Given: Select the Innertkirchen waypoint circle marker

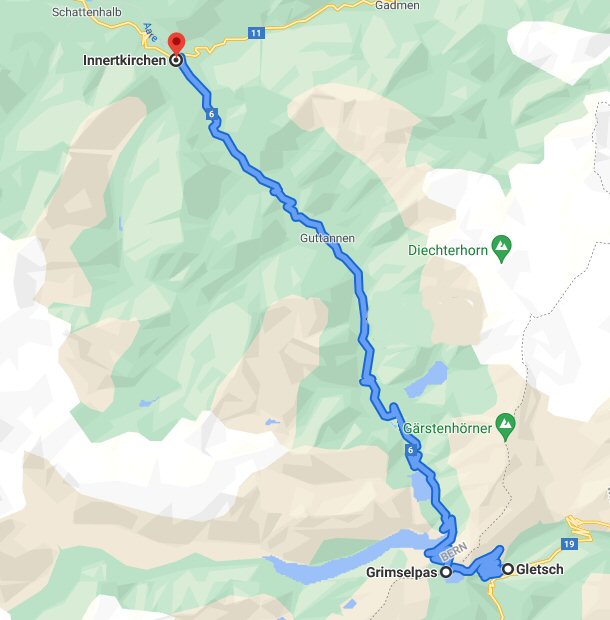Looking at the screenshot, I should point(176,60).
